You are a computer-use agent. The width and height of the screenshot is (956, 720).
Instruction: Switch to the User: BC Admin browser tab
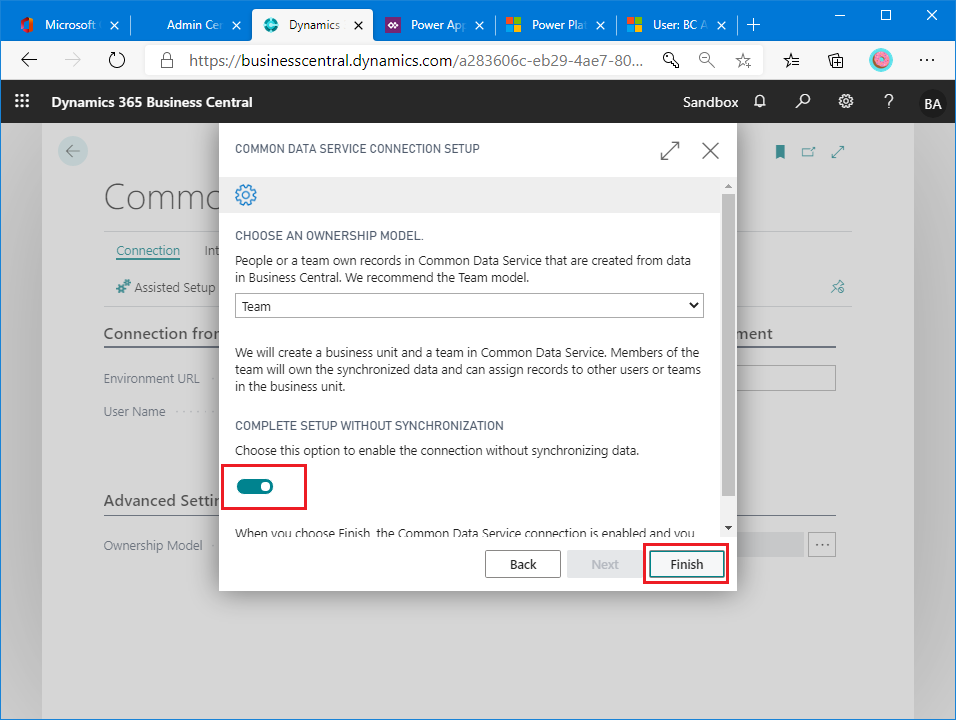click(679, 24)
